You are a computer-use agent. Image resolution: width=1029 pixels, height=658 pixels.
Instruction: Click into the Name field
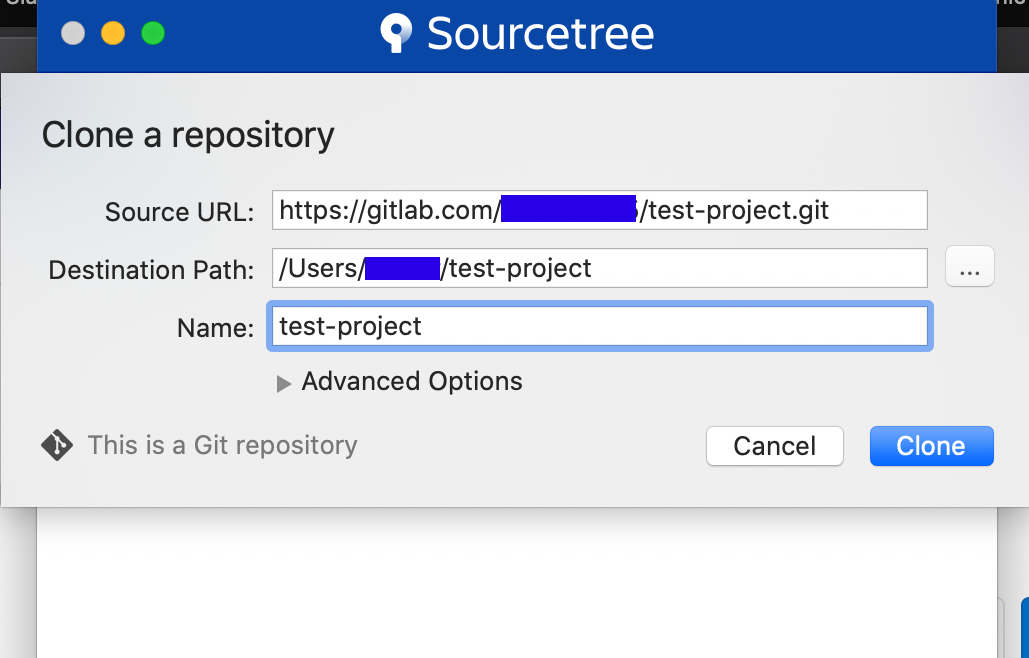(x=600, y=326)
